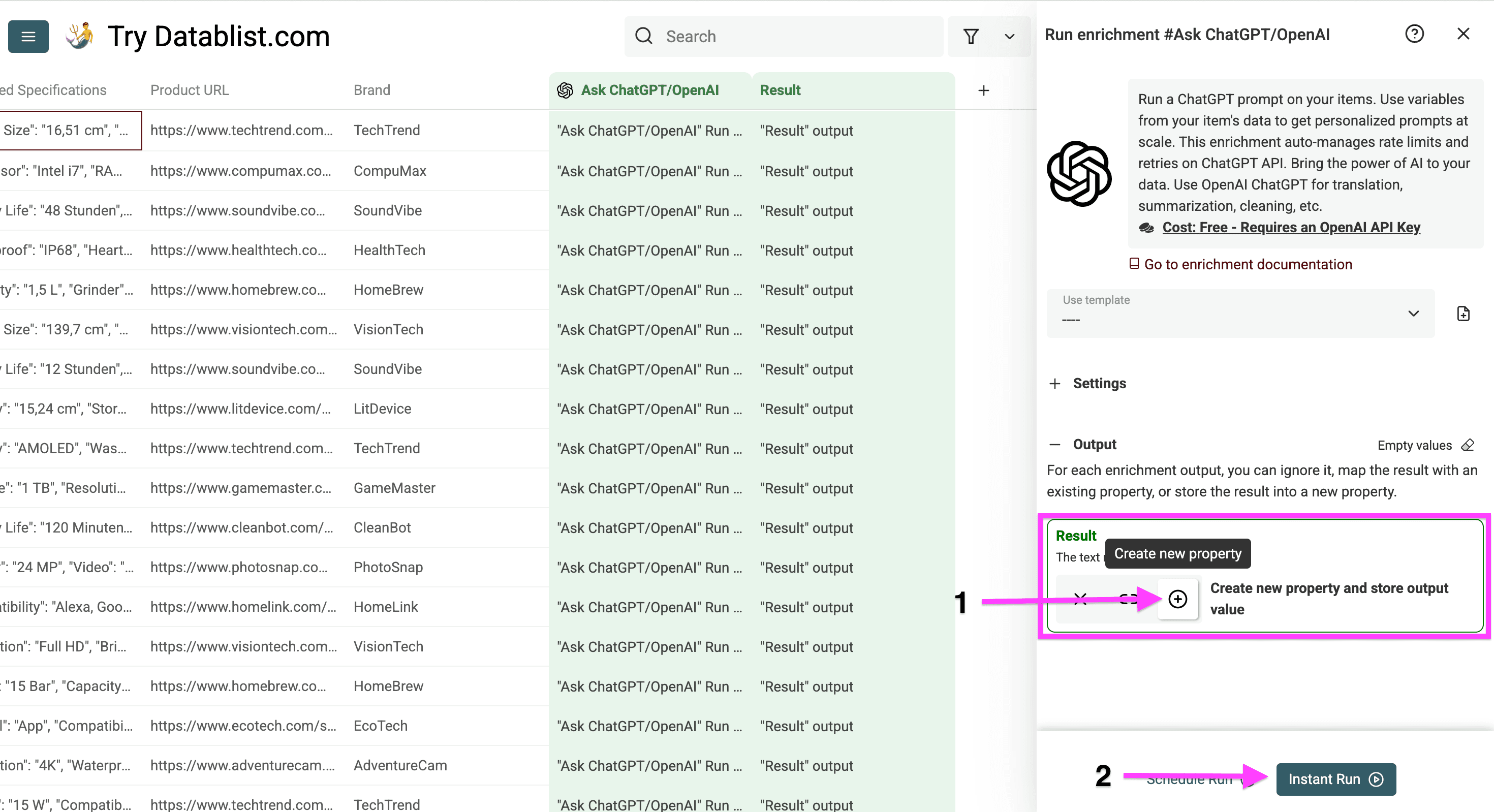Open the help icon in the enrichment panel
Screen dimensions: 1494x812
click(x=1415, y=34)
